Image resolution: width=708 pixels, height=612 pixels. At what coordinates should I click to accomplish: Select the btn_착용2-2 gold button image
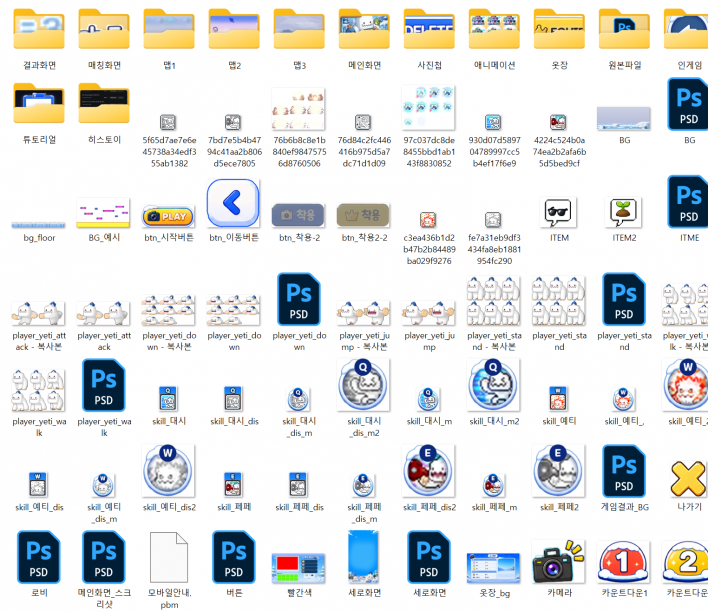[363, 215]
